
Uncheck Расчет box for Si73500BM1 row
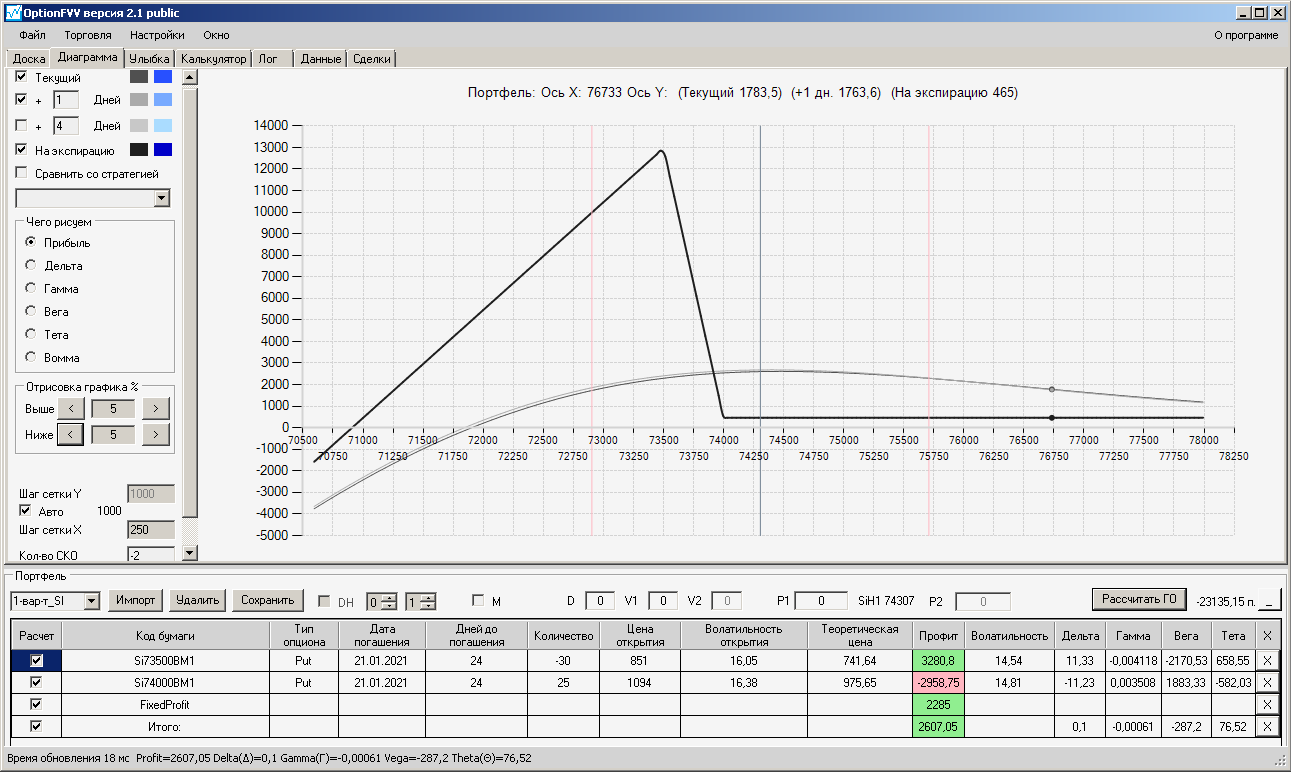point(37,660)
